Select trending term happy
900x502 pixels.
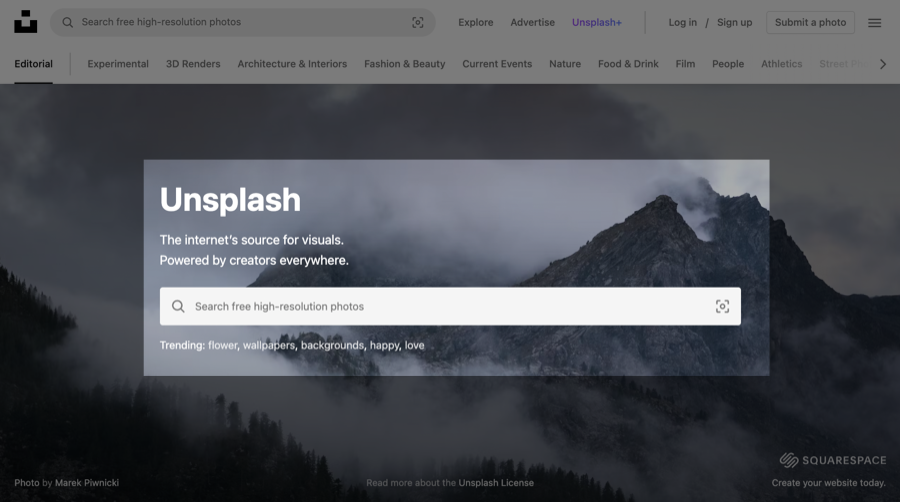click(x=385, y=345)
